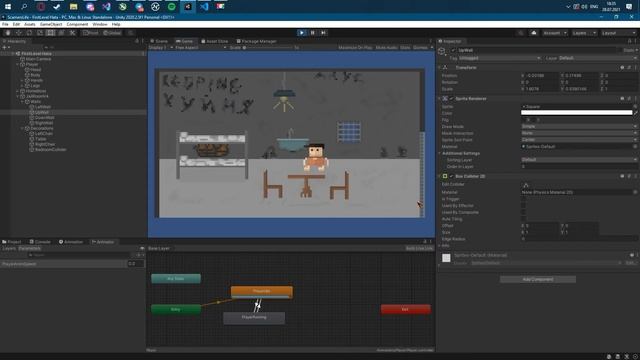Switch to the Asset Store tab
The height and width of the screenshot is (360, 640).
215,41
